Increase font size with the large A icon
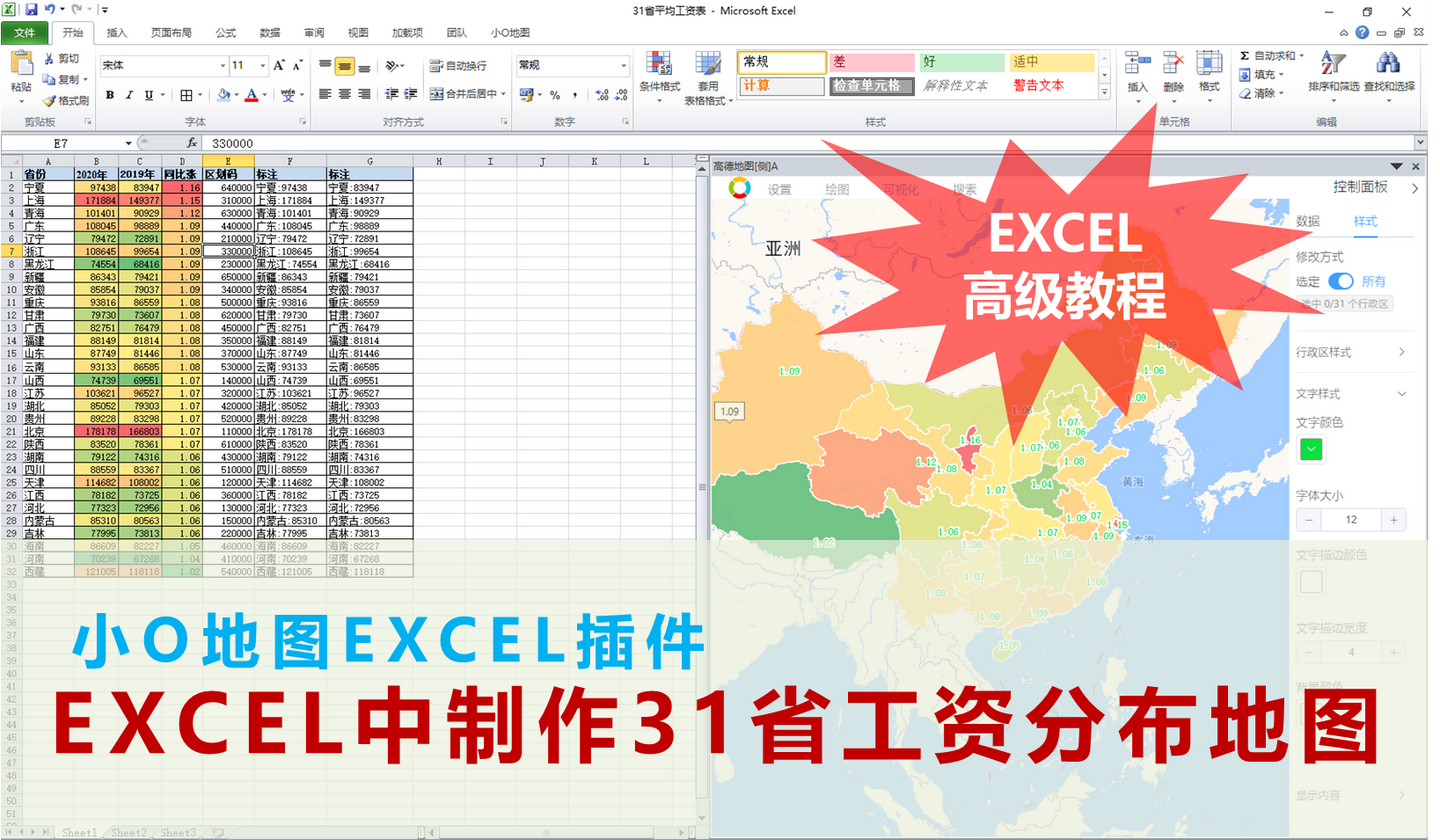This screenshot has height=840, width=1440. point(280,65)
